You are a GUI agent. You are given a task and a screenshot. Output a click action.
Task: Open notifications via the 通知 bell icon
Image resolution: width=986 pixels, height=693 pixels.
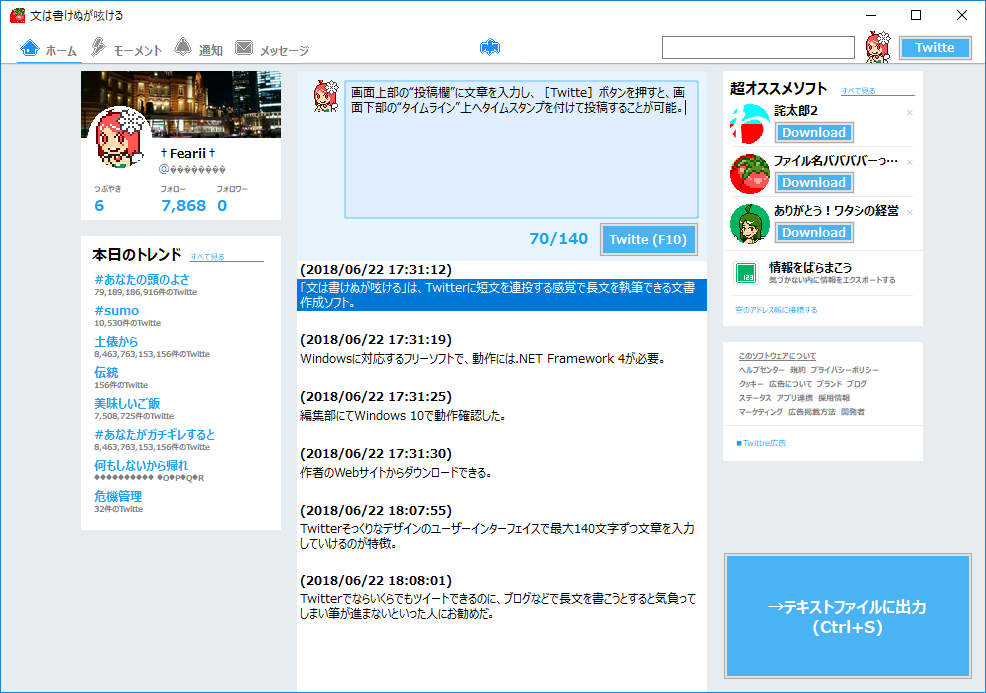(x=184, y=46)
